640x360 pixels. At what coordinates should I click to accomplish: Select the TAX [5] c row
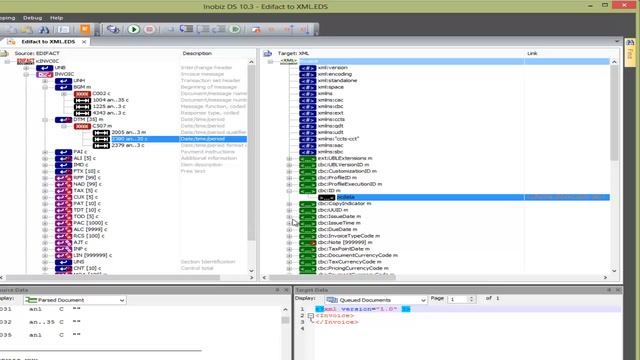(86, 191)
